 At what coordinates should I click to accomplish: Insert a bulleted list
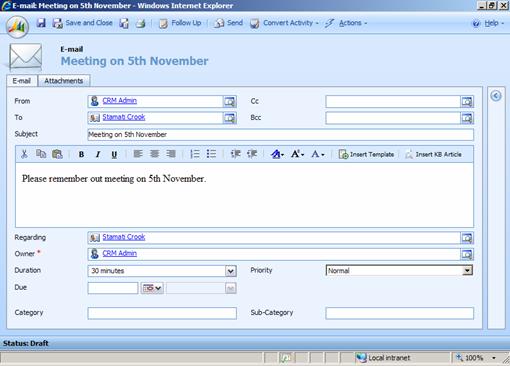pos(211,154)
